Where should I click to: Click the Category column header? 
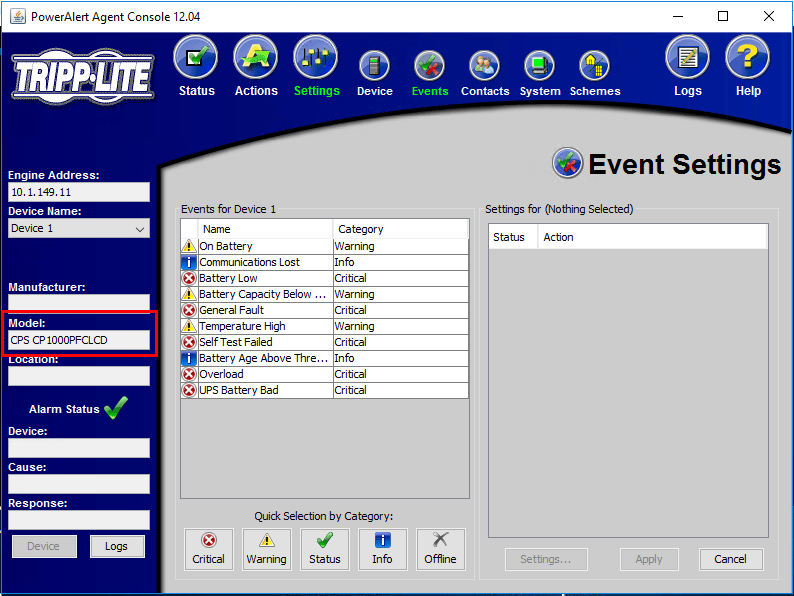tap(400, 229)
